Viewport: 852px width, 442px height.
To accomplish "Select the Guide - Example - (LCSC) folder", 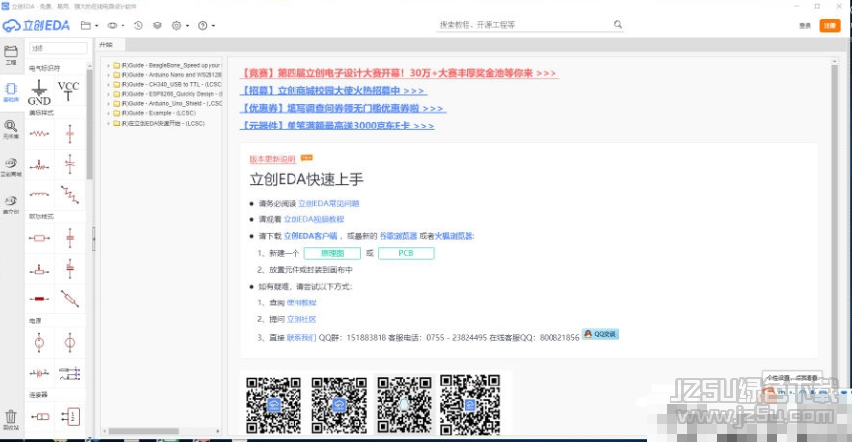I will (x=155, y=113).
